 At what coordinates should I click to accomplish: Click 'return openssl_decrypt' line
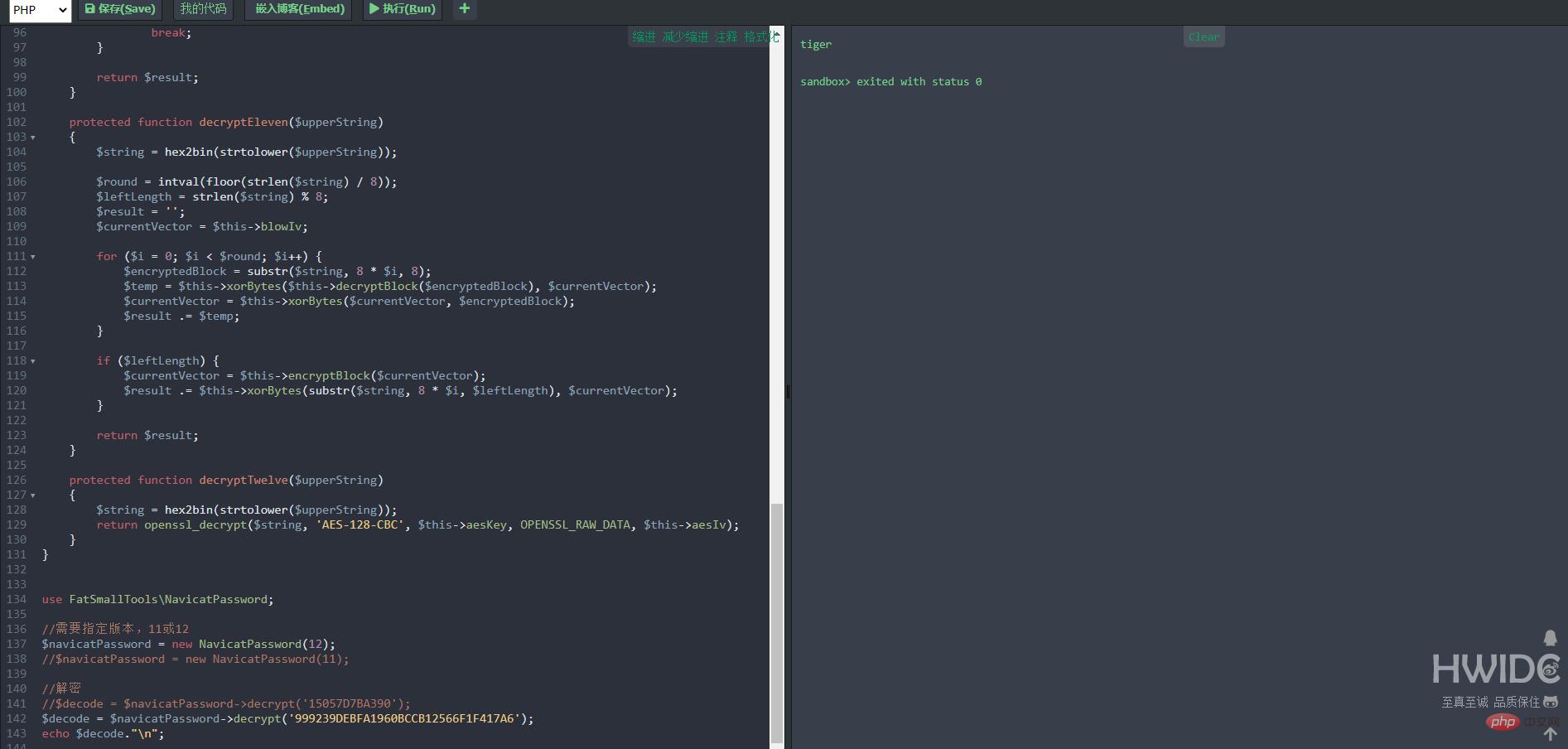click(x=417, y=525)
